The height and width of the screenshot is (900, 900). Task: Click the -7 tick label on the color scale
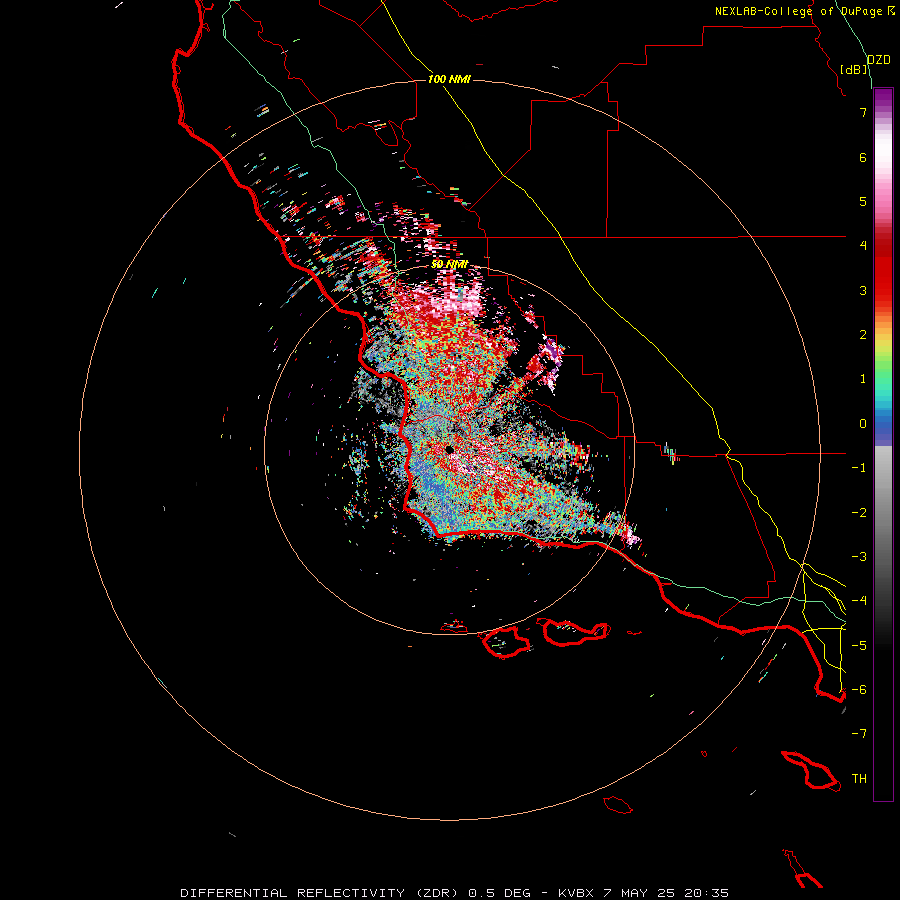coord(859,734)
